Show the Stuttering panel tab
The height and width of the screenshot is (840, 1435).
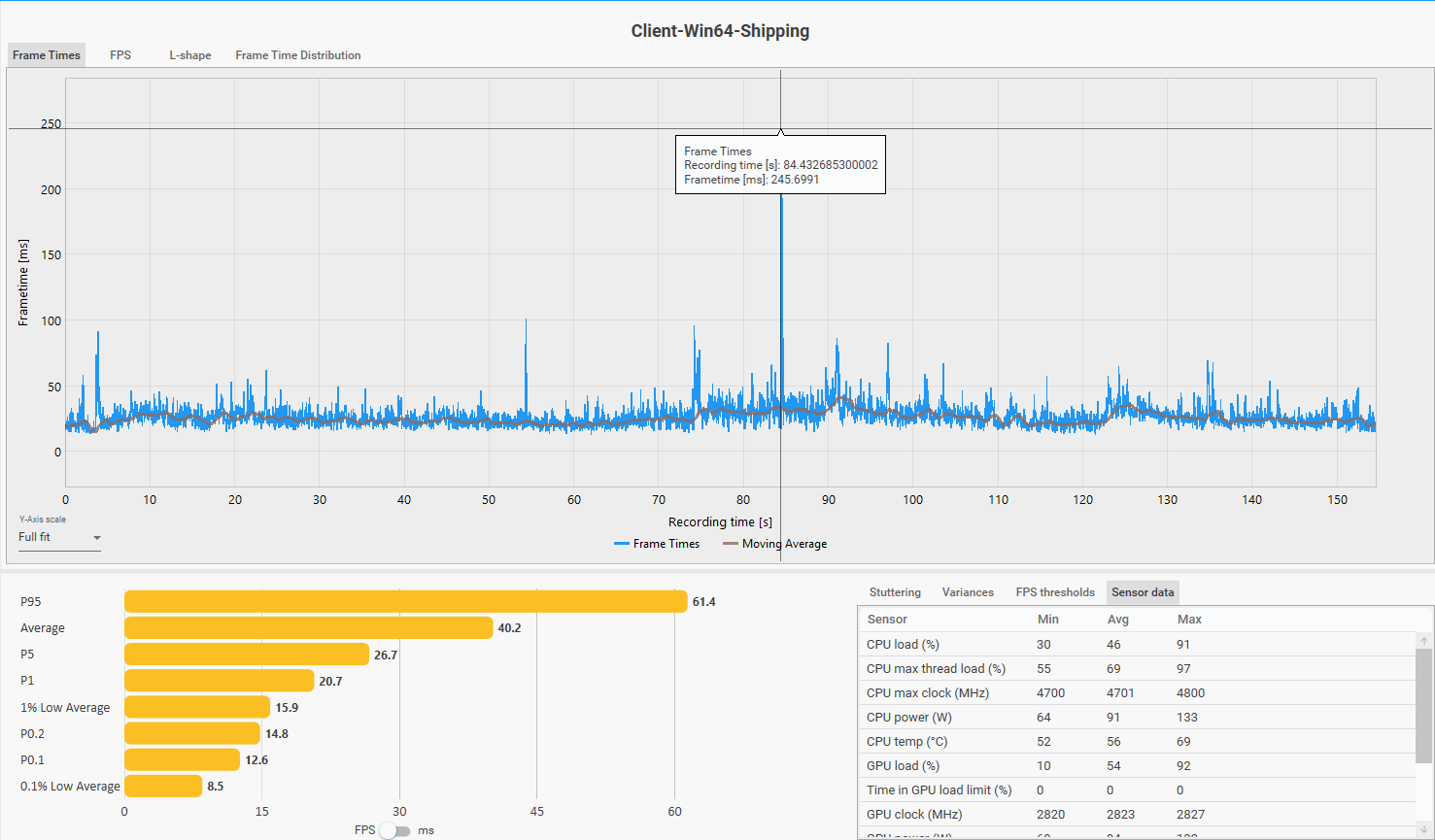point(895,592)
